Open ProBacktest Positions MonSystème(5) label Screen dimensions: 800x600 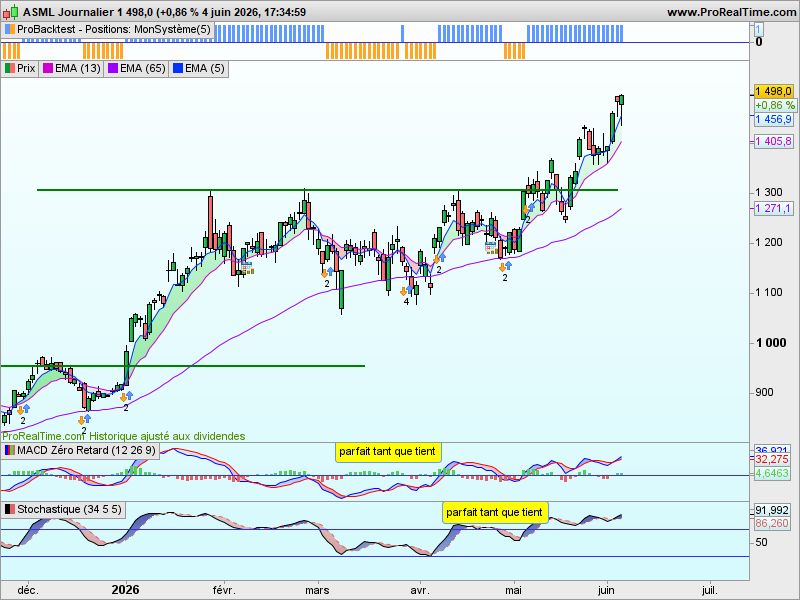point(113,30)
